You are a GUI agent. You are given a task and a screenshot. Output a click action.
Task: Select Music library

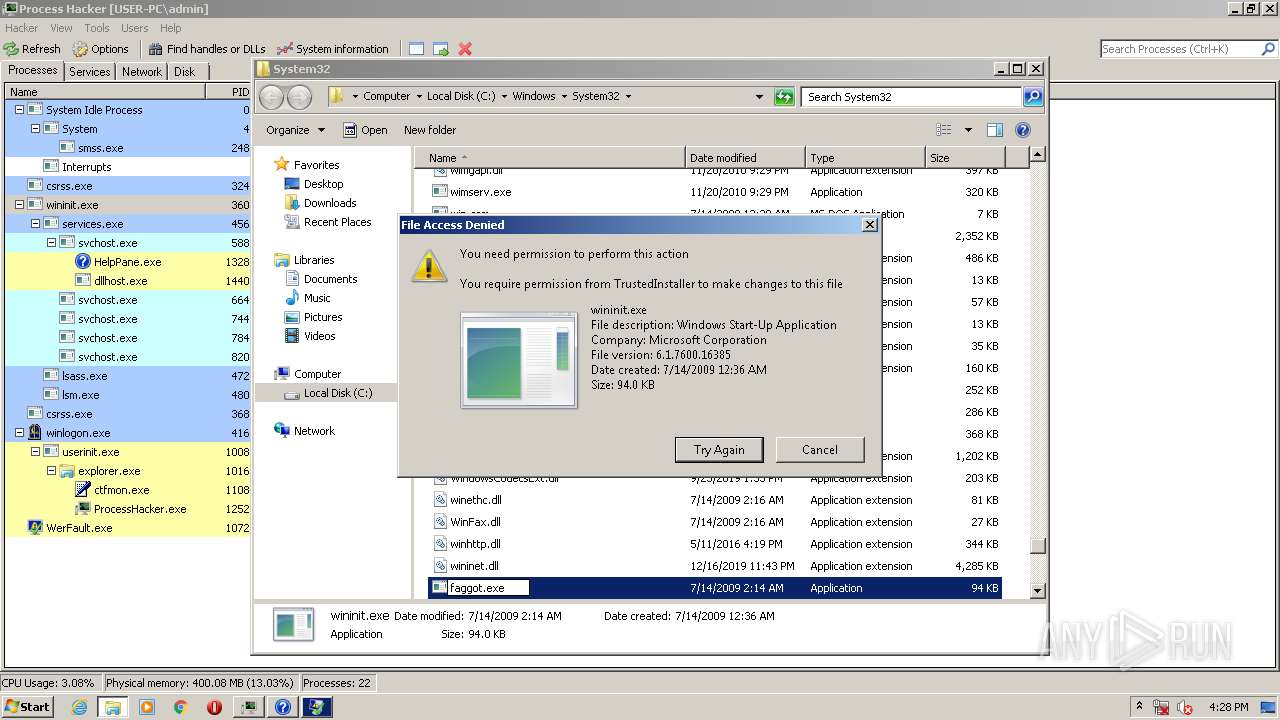(x=317, y=298)
